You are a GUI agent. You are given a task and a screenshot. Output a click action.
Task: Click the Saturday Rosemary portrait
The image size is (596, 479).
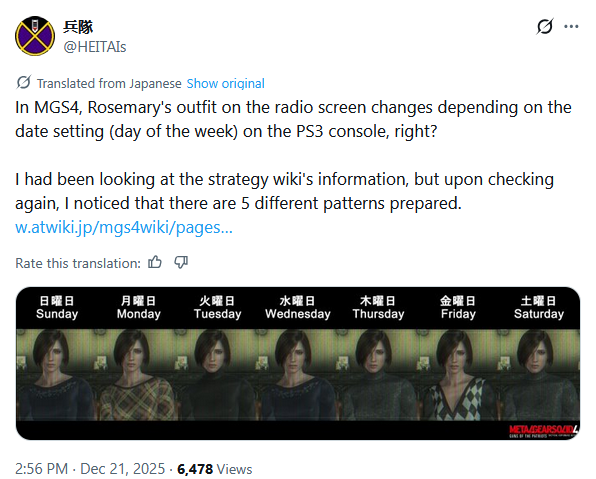[539, 375]
